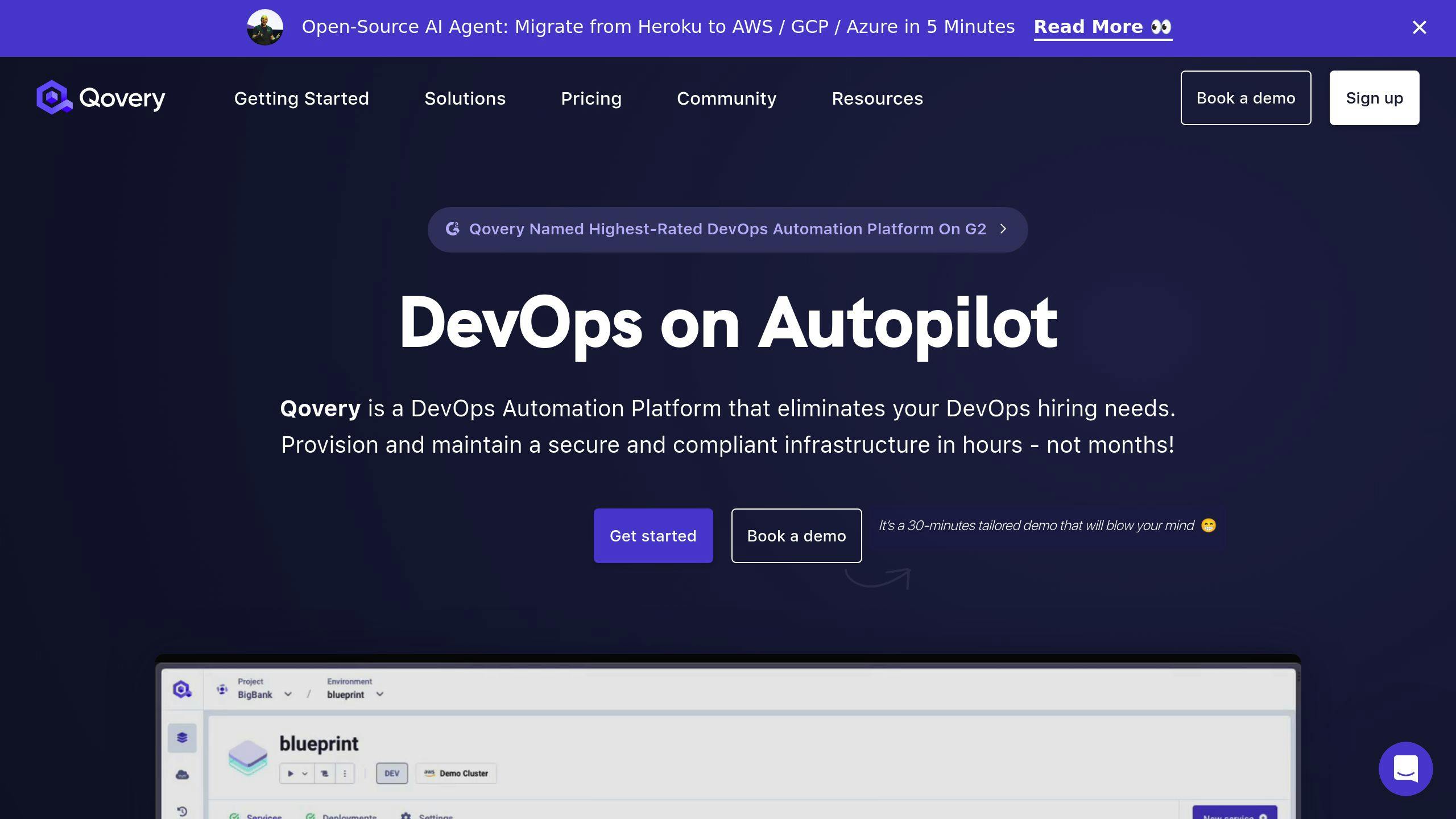1456x819 pixels.
Task: Click the blueprint environment stack icon
Action: coord(248,757)
